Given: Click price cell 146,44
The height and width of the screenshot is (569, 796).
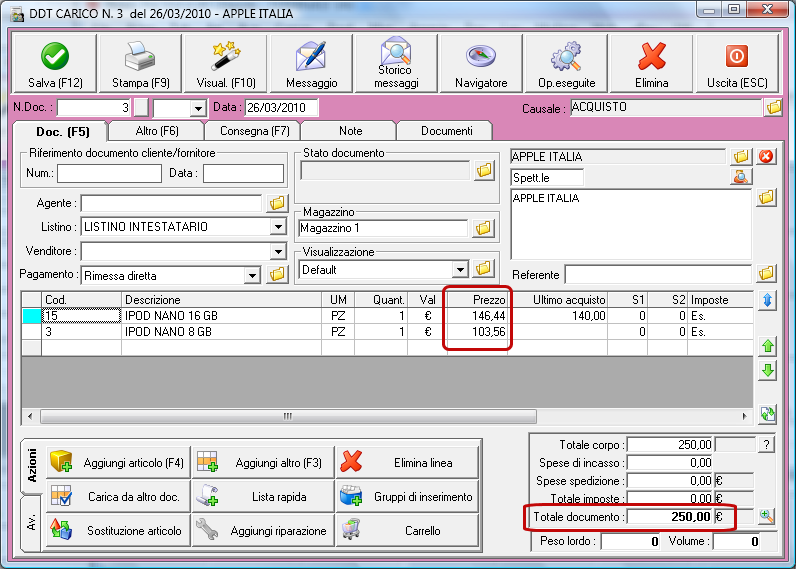Looking at the screenshot, I should coord(477,316).
